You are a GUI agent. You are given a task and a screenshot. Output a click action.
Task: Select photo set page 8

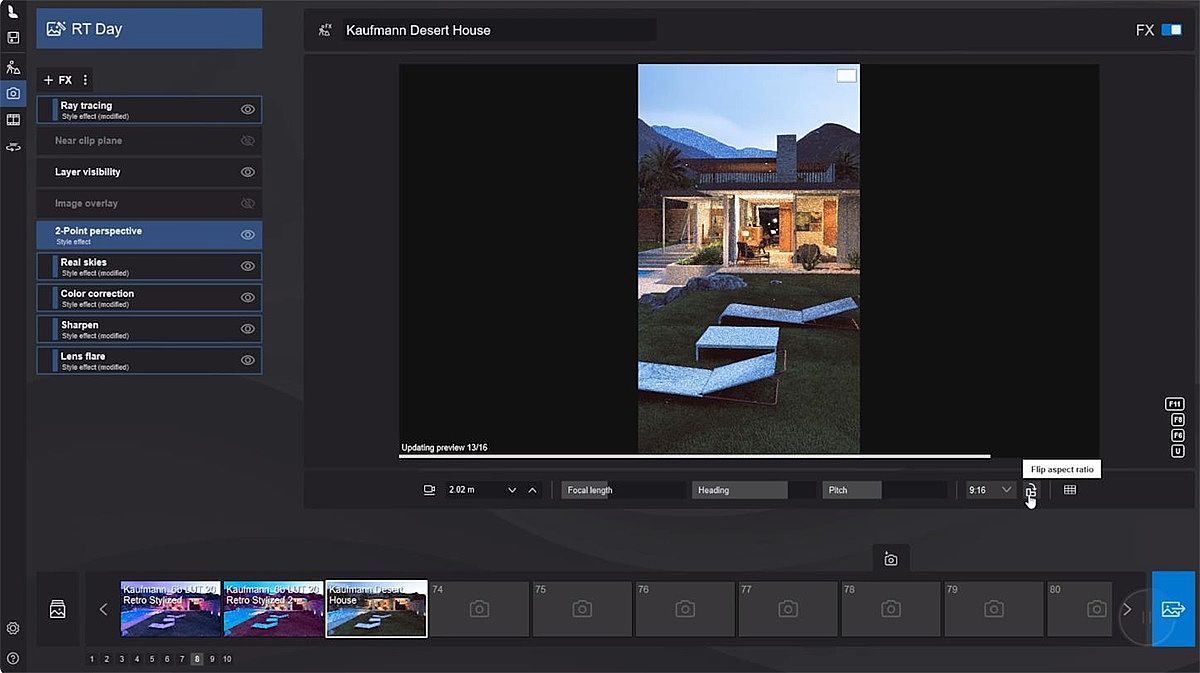click(x=197, y=659)
